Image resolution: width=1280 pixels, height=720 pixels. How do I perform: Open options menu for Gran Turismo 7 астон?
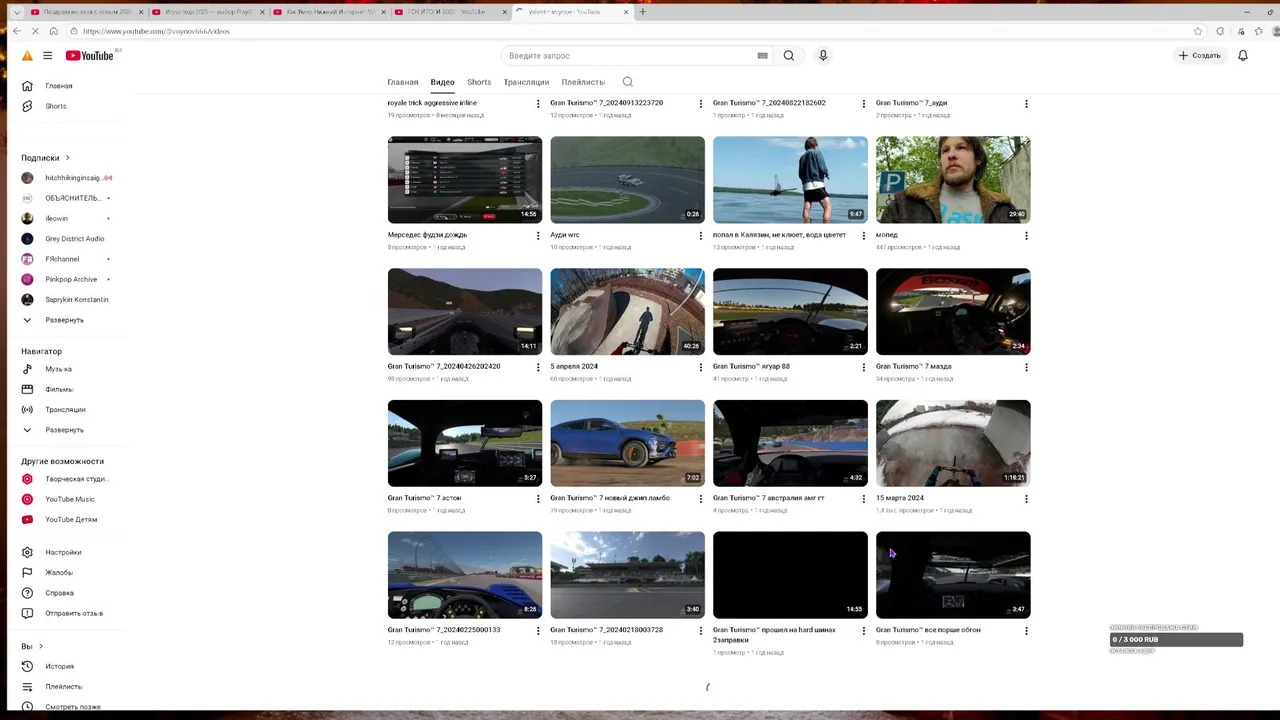pos(538,499)
